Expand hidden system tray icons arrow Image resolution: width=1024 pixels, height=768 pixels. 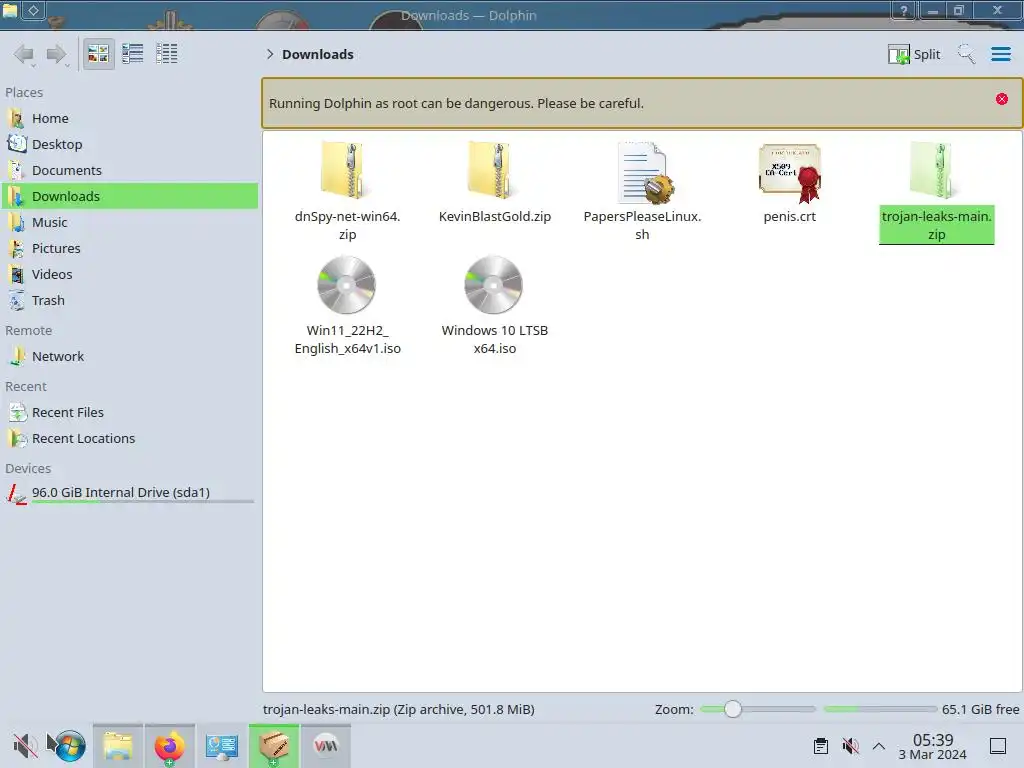[879, 746]
